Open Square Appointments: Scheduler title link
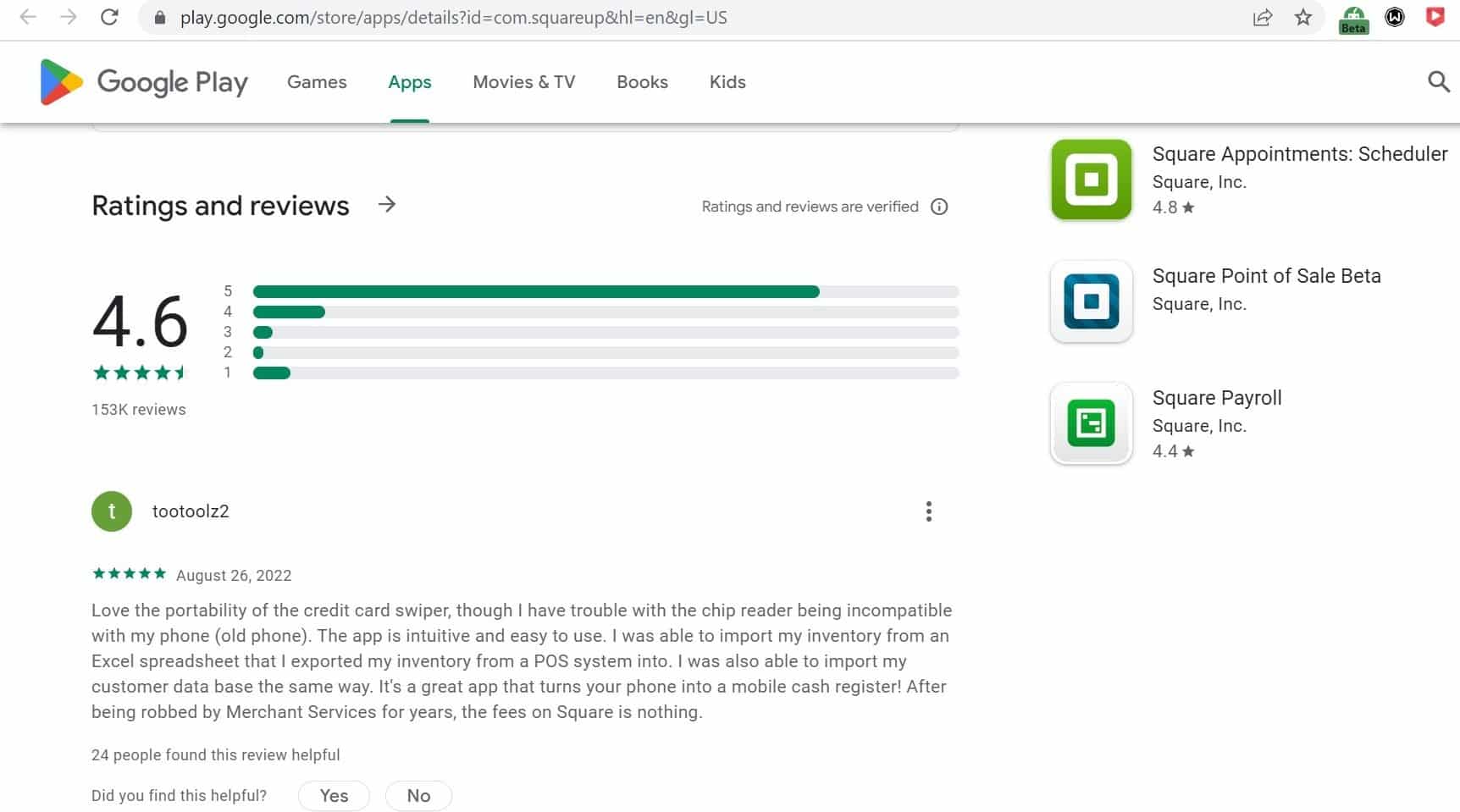The width and height of the screenshot is (1460, 812). (1300, 154)
